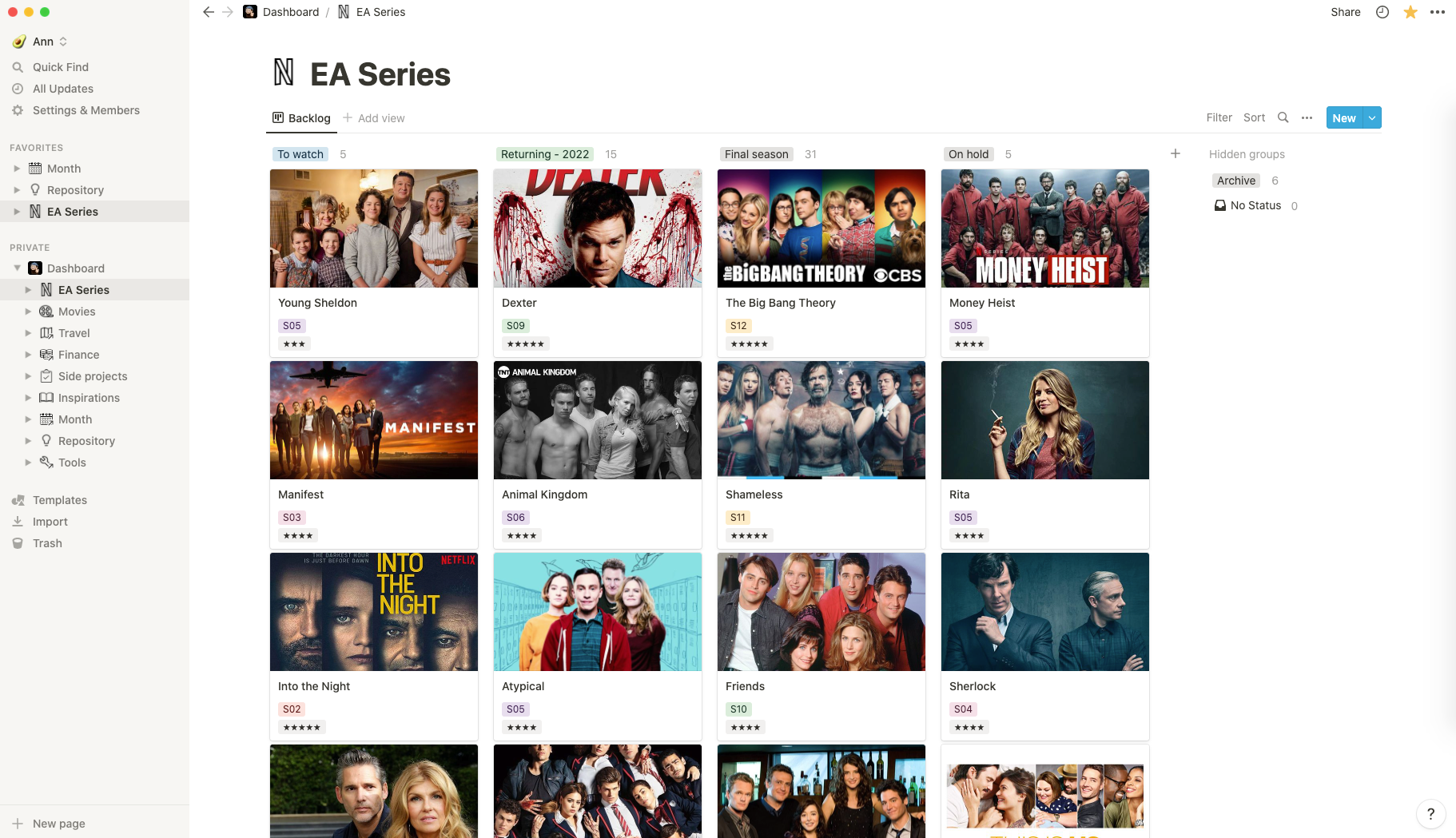The image size is (1456, 838).
Task: Open the top-right page menu ellipsis
Action: (1438, 12)
